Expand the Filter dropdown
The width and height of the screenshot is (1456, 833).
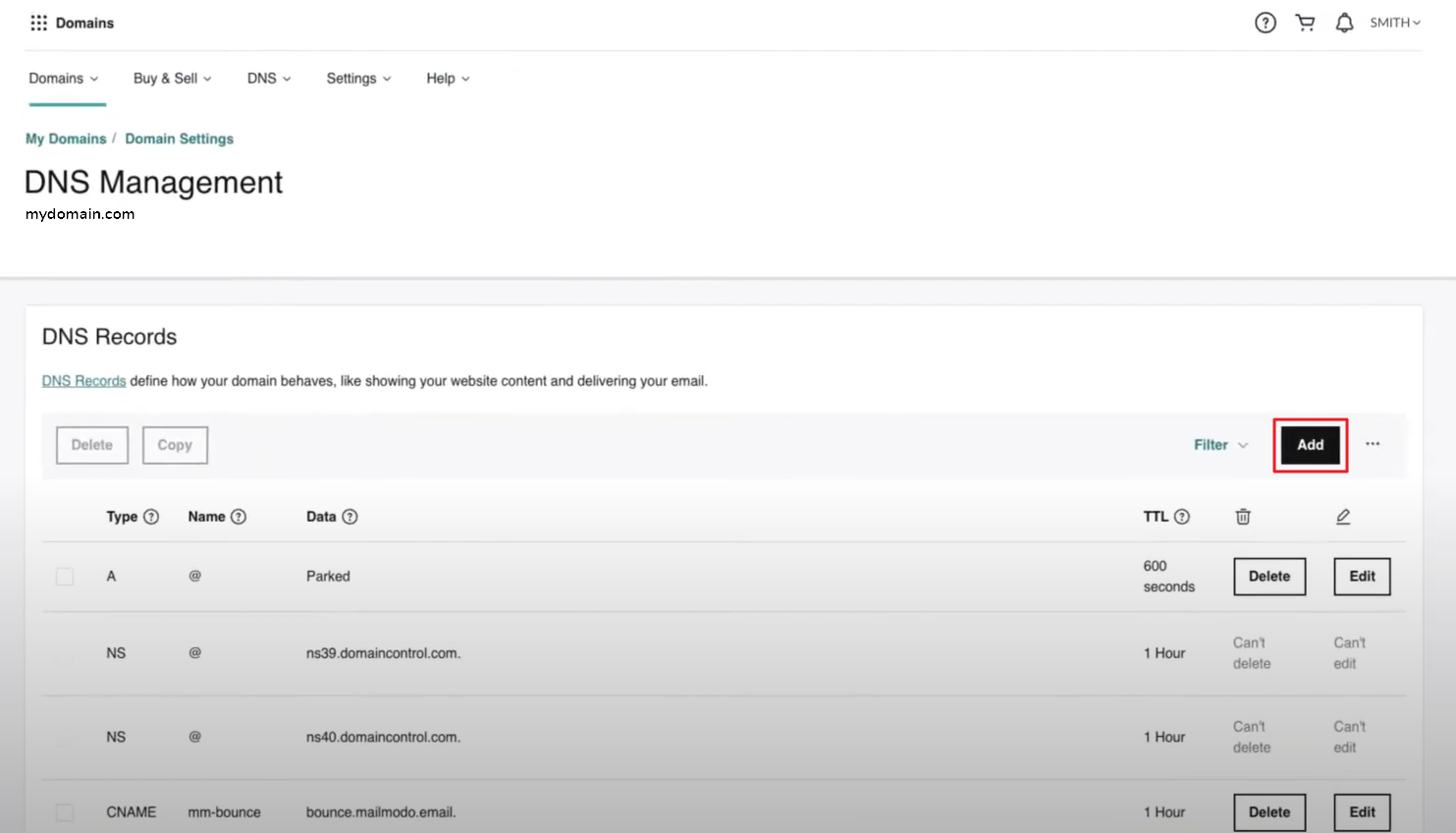[1220, 445]
